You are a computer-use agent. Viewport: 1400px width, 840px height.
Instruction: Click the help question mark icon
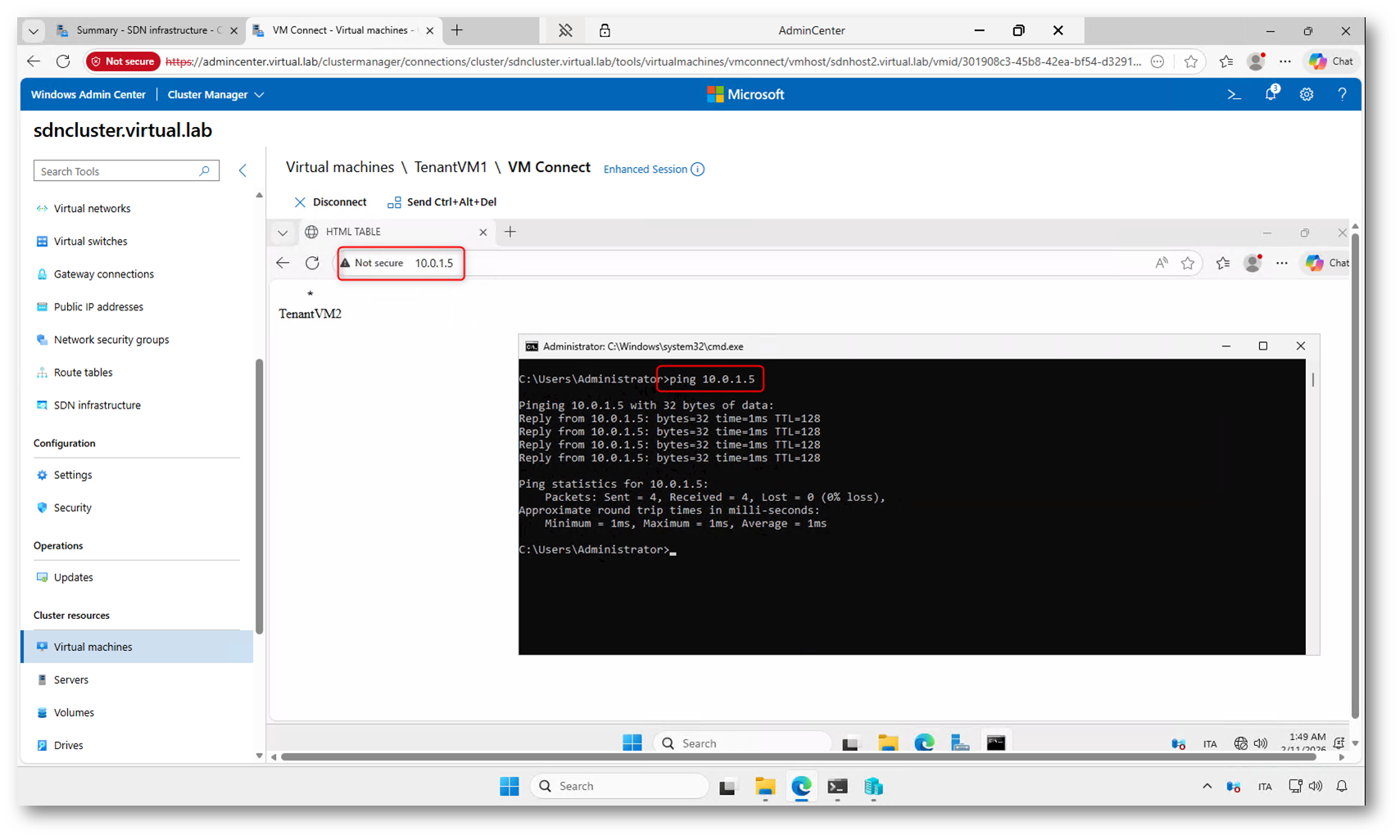coord(1342,95)
